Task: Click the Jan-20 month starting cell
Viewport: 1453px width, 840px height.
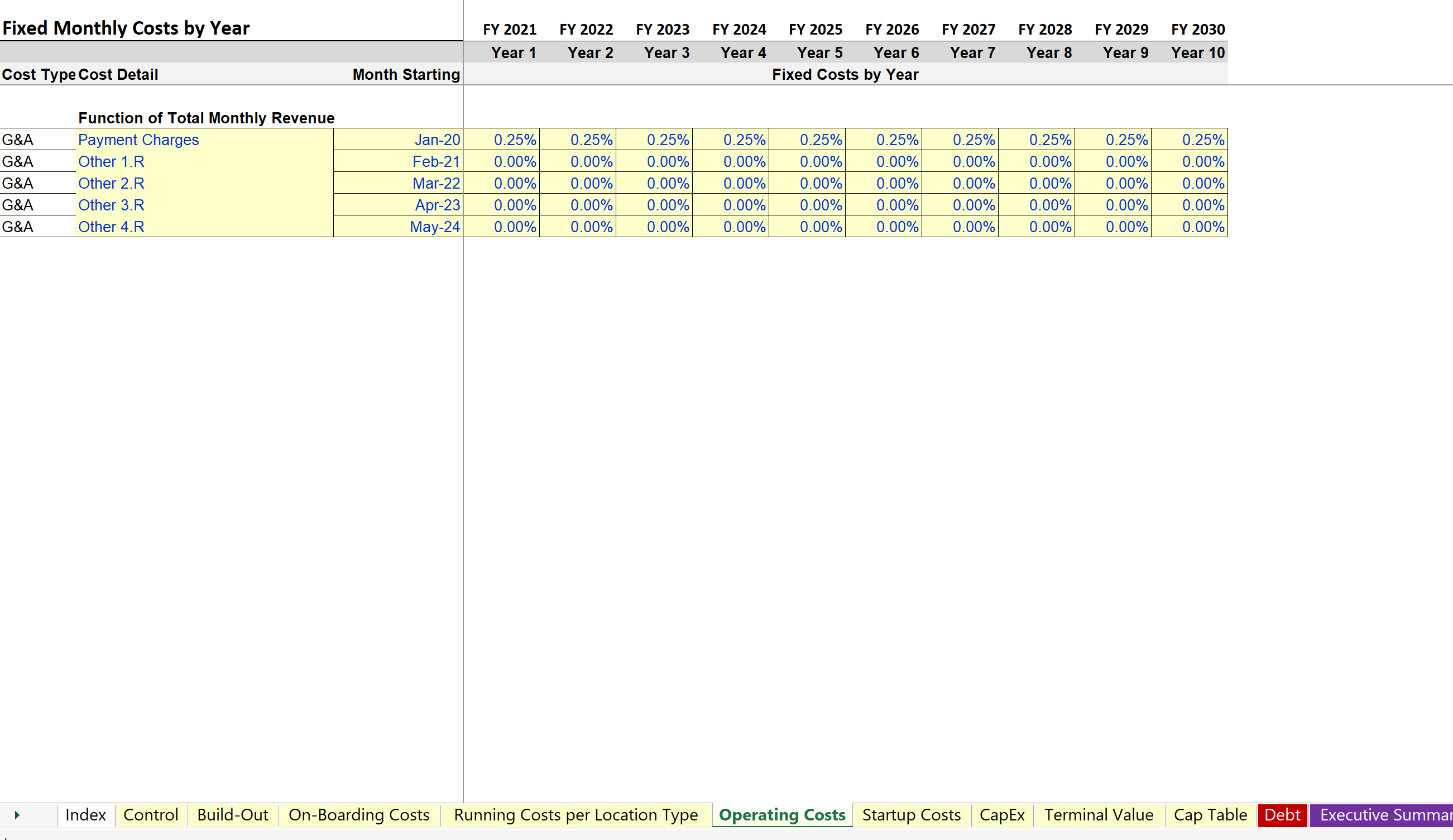Action: point(398,140)
